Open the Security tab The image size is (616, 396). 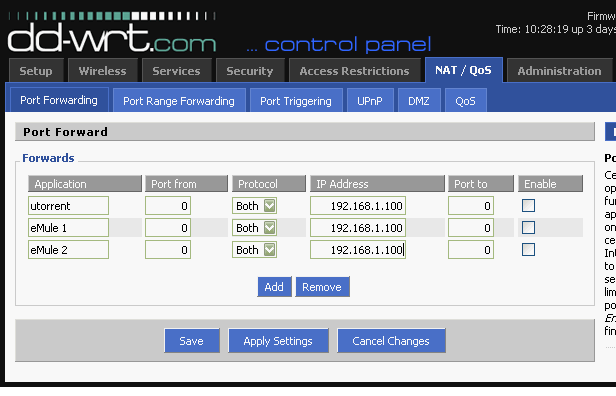pyautogui.click(x=250, y=71)
